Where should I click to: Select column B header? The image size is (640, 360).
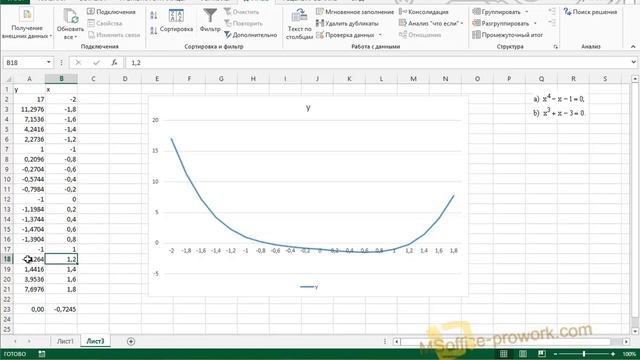pyautogui.click(x=61, y=79)
